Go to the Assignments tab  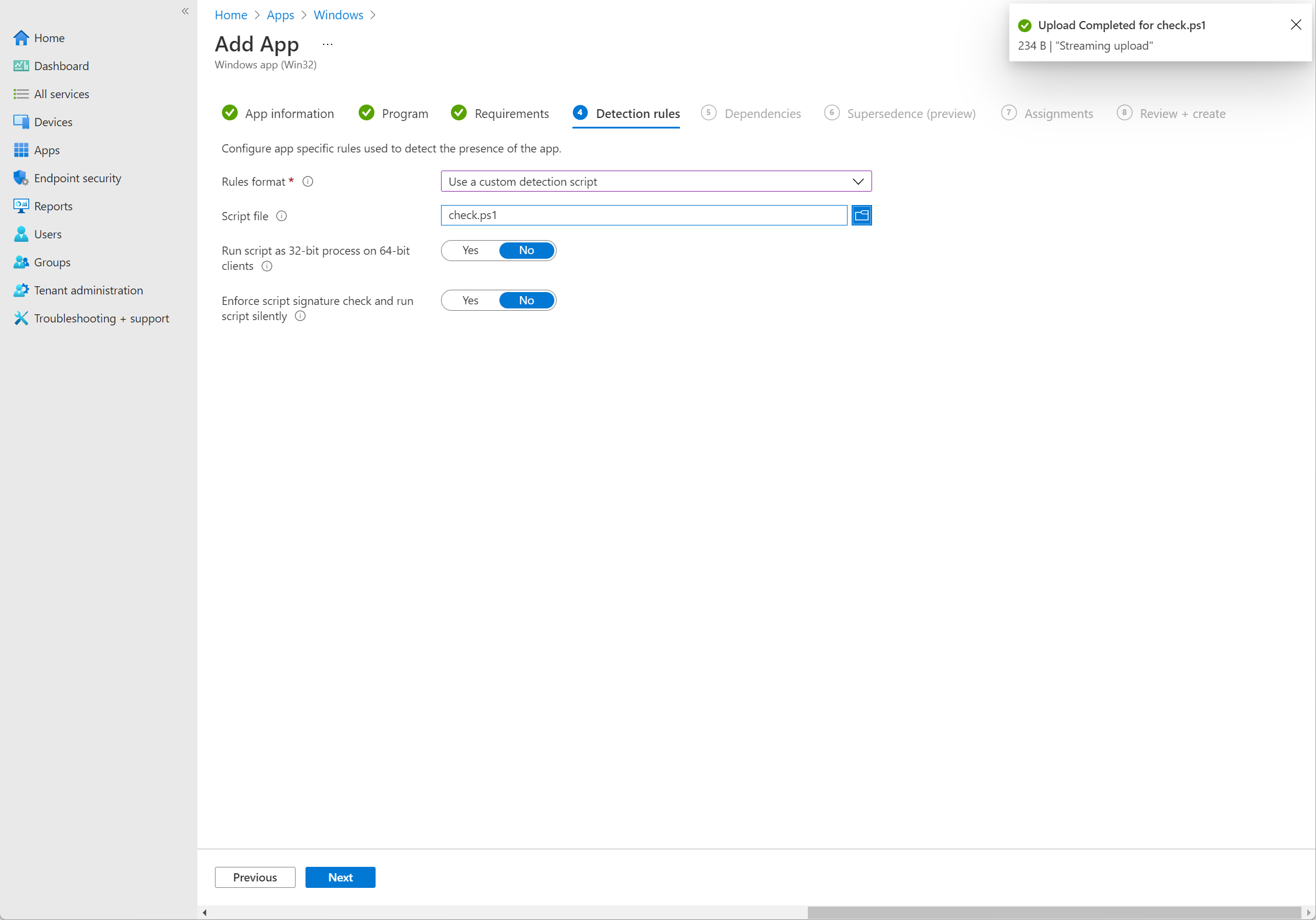pyautogui.click(x=1047, y=114)
